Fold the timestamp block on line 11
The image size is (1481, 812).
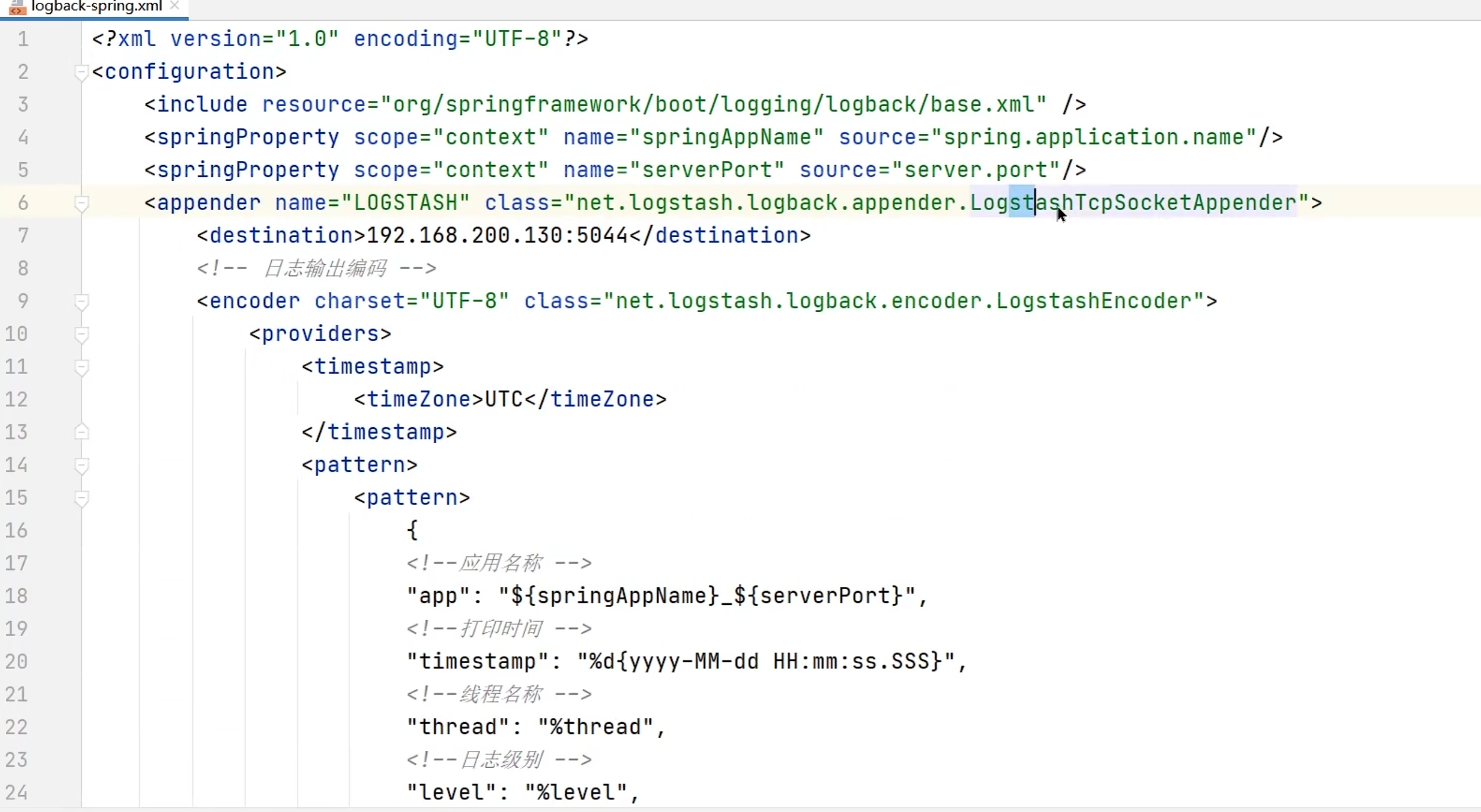click(x=81, y=367)
